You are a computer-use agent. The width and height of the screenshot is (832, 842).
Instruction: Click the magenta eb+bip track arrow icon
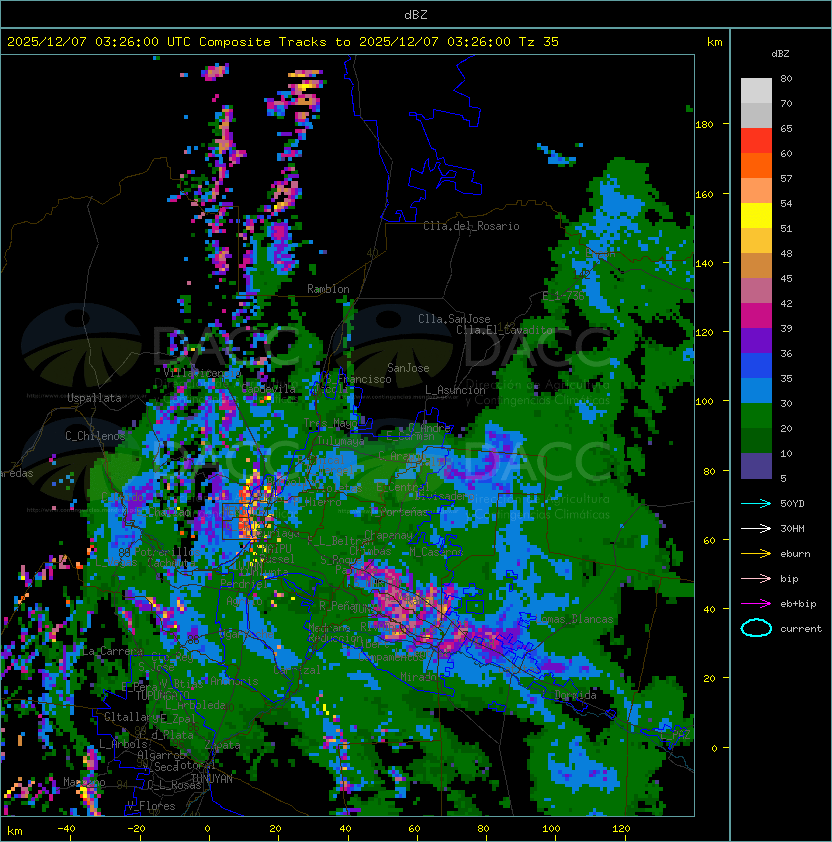[756, 604]
